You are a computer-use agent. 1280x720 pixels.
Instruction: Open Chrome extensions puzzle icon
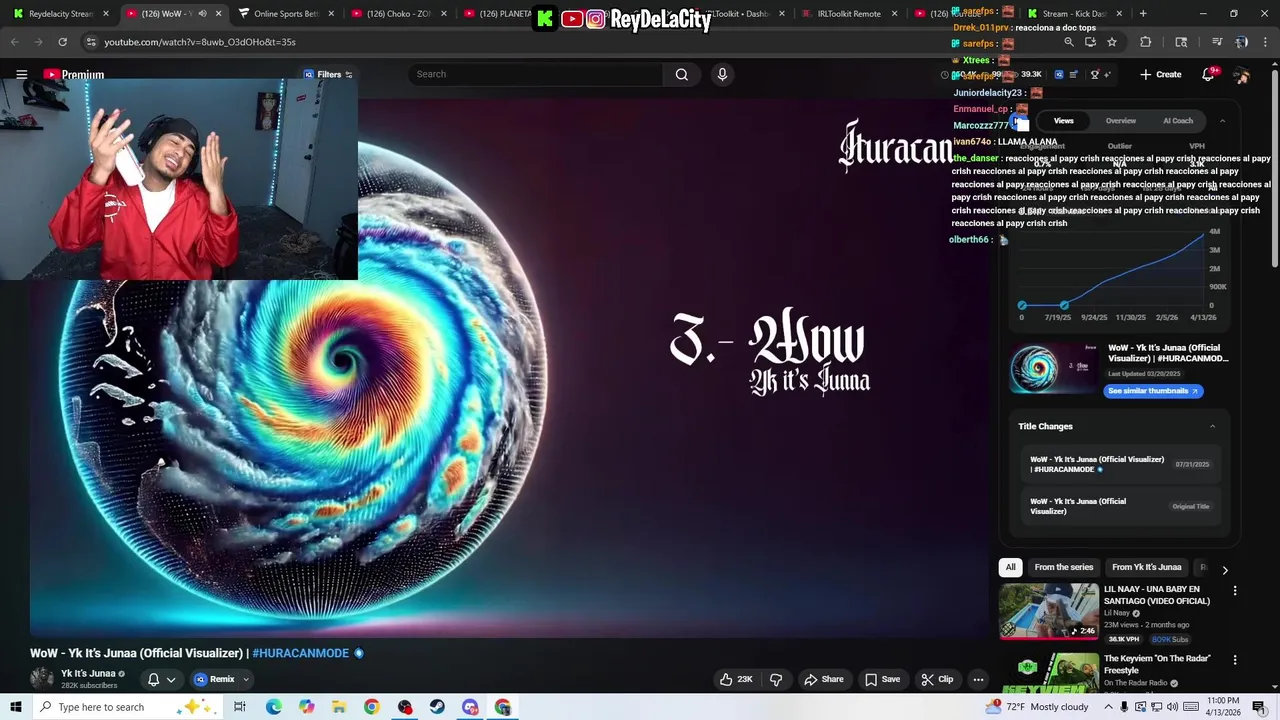tap(1145, 42)
